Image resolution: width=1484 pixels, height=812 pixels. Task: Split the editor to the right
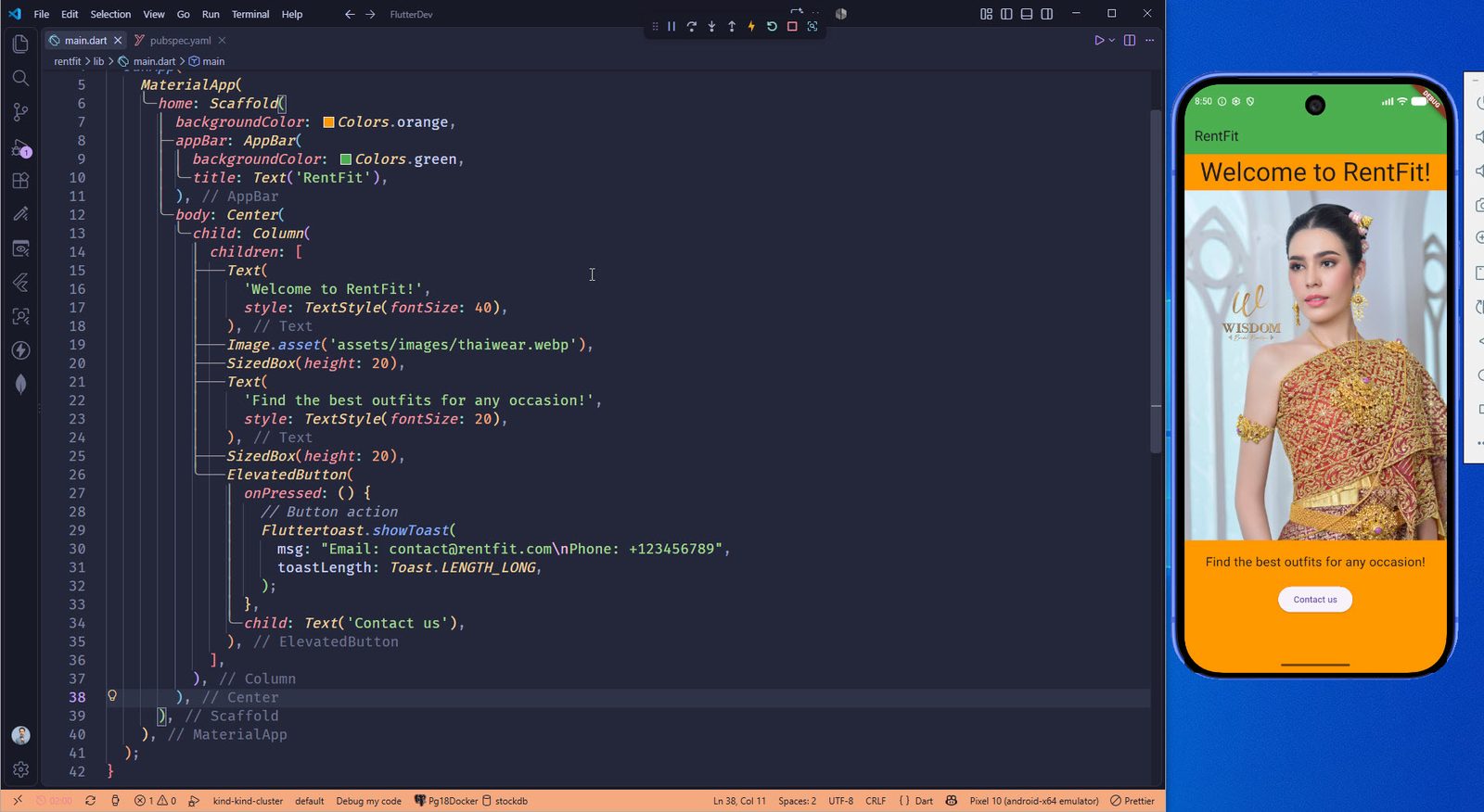(1130, 41)
